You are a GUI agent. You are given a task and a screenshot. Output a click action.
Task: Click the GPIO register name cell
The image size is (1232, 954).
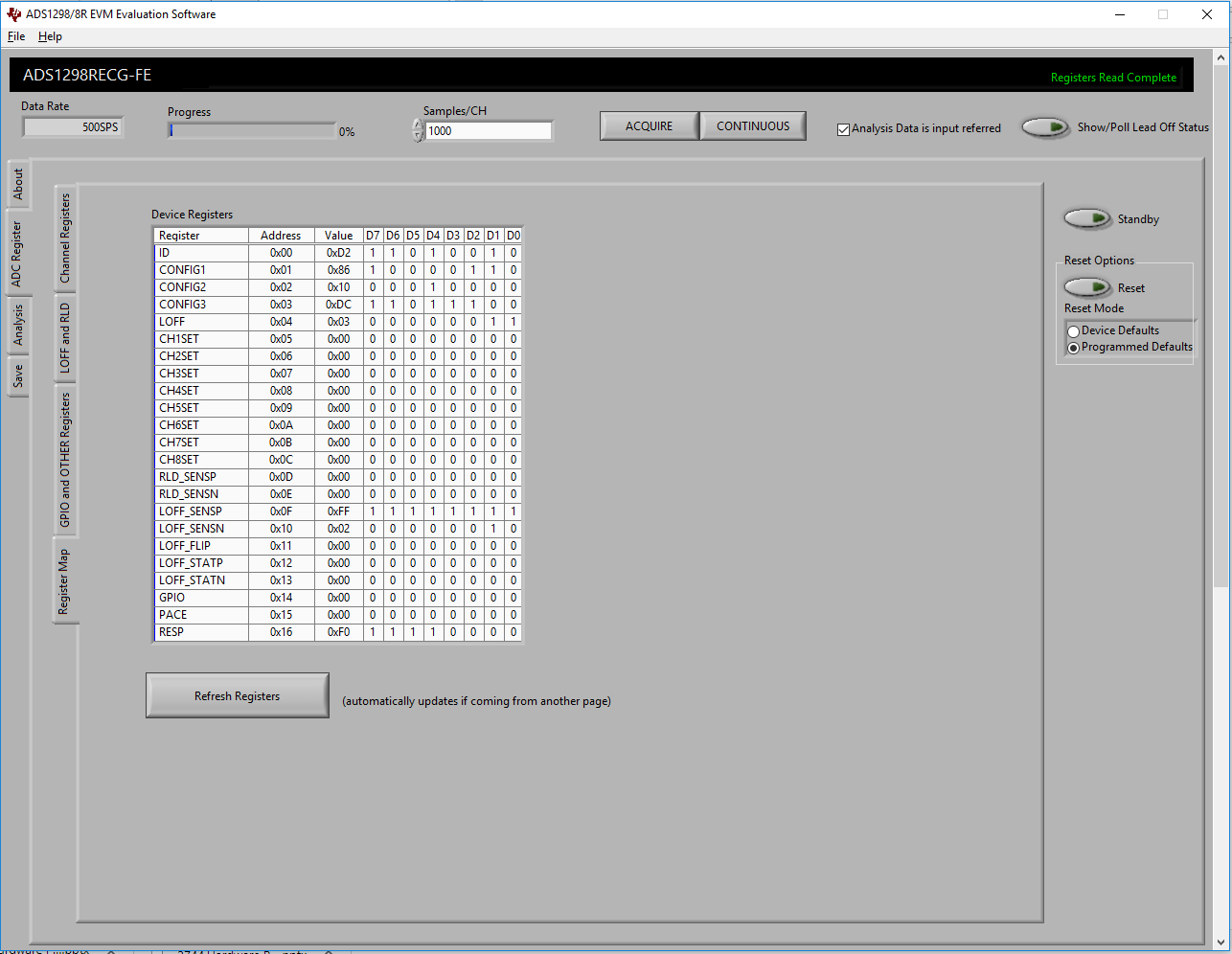pyautogui.click(x=201, y=598)
